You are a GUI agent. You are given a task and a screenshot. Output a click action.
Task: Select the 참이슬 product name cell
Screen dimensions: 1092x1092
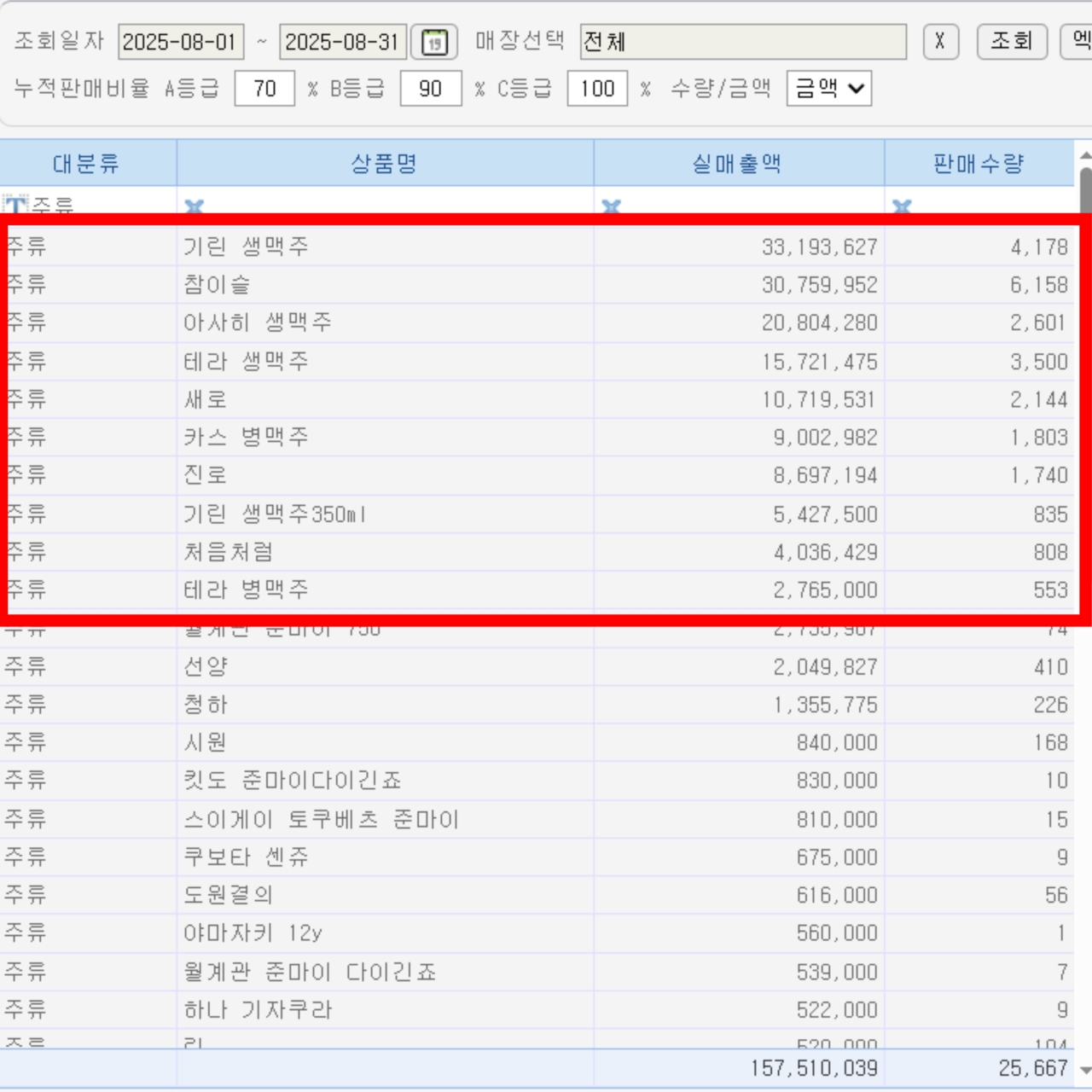385,285
